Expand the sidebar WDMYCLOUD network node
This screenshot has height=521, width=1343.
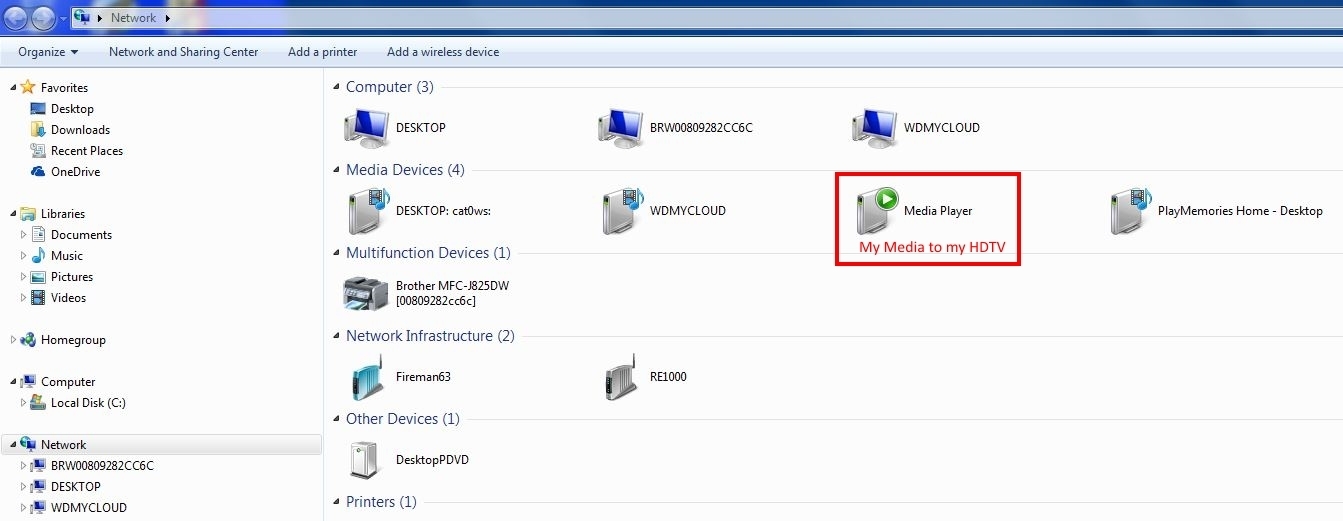24,507
